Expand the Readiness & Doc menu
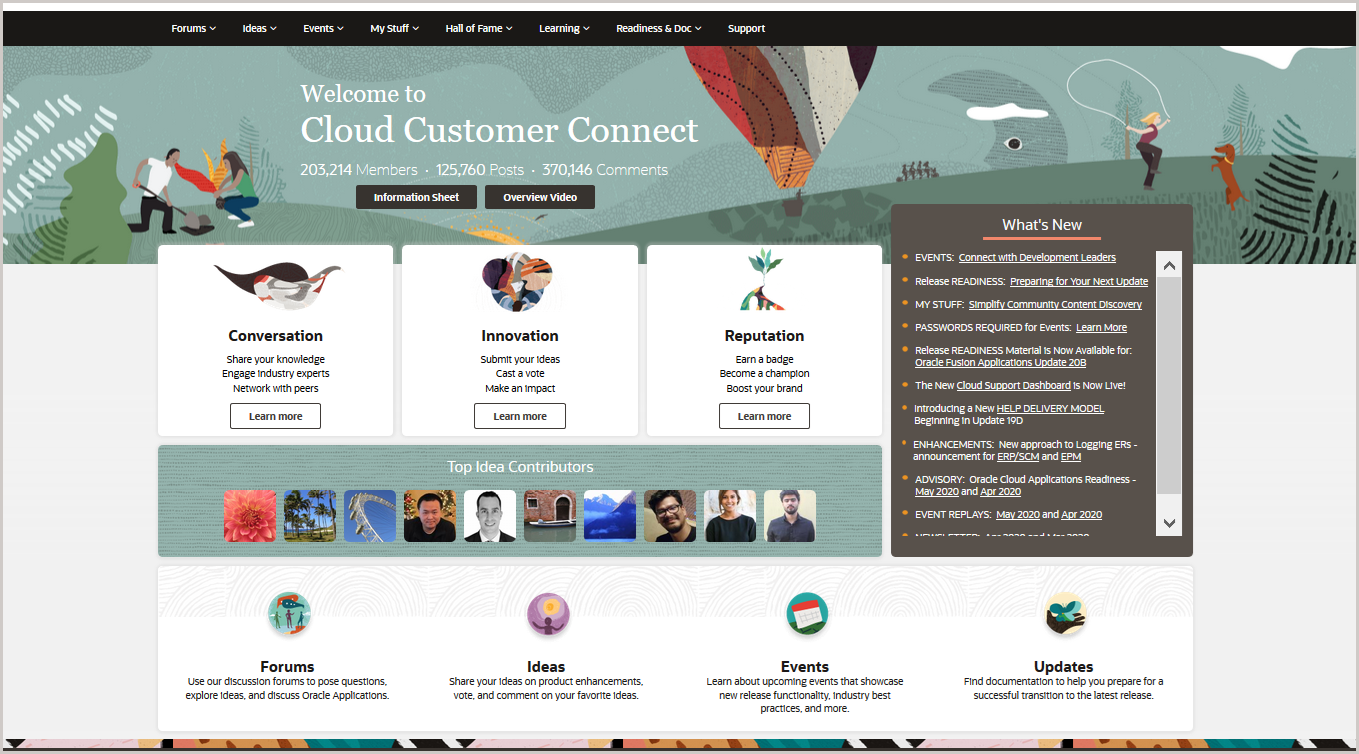The width and height of the screenshot is (1359, 754). pyautogui.click(x=658, y=28)
